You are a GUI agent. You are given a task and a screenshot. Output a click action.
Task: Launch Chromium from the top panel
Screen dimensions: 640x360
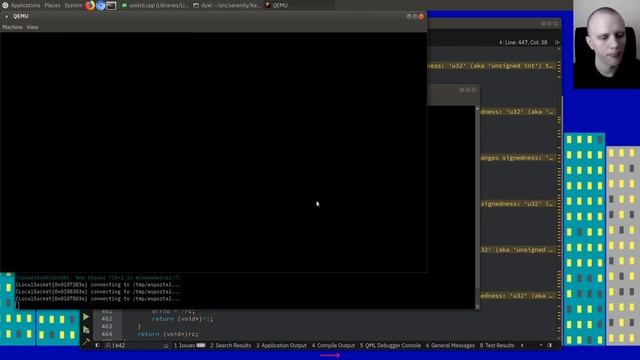[x=100, y=5]
